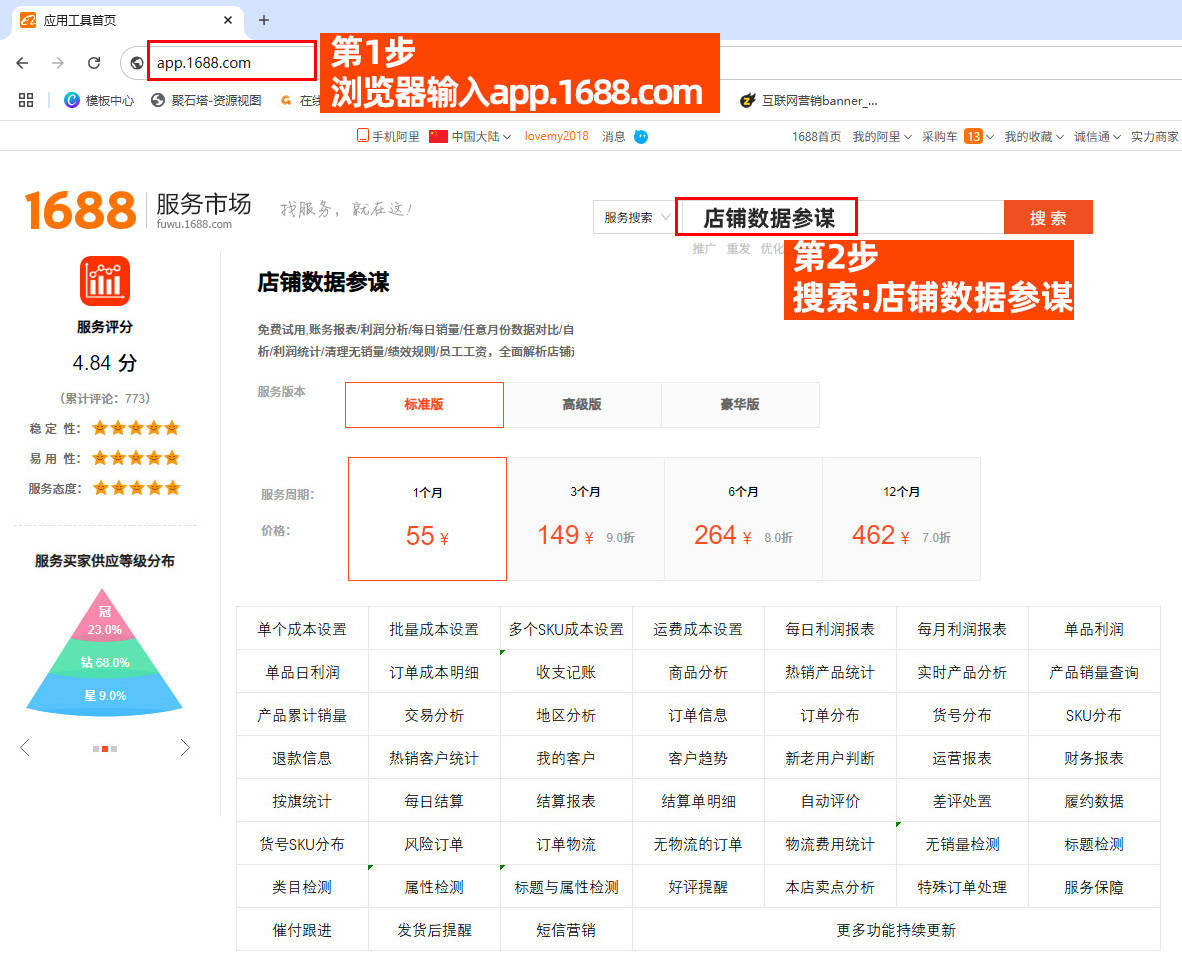Viewport: 1182px width, 965px height.
Task: Choose the 12个月 service period at 462¥
Action: (901, 519)
